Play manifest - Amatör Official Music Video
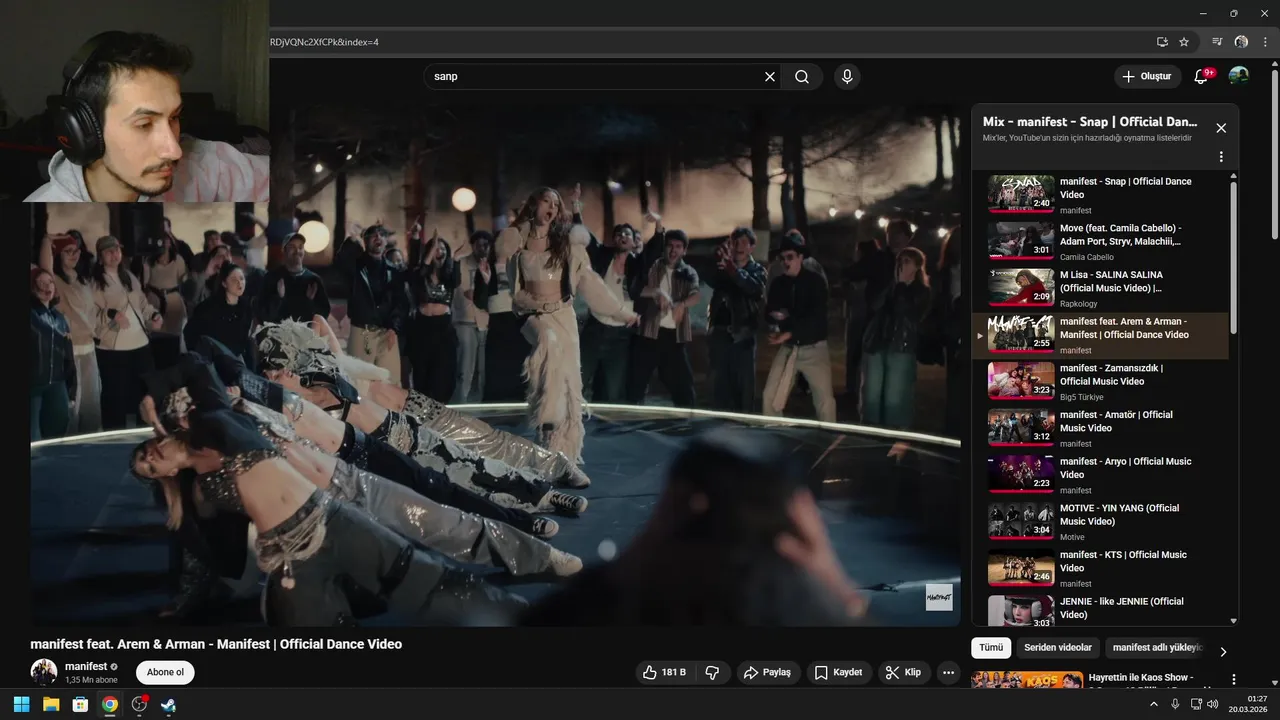1280x720 pixels. (x=1101, y=427)
